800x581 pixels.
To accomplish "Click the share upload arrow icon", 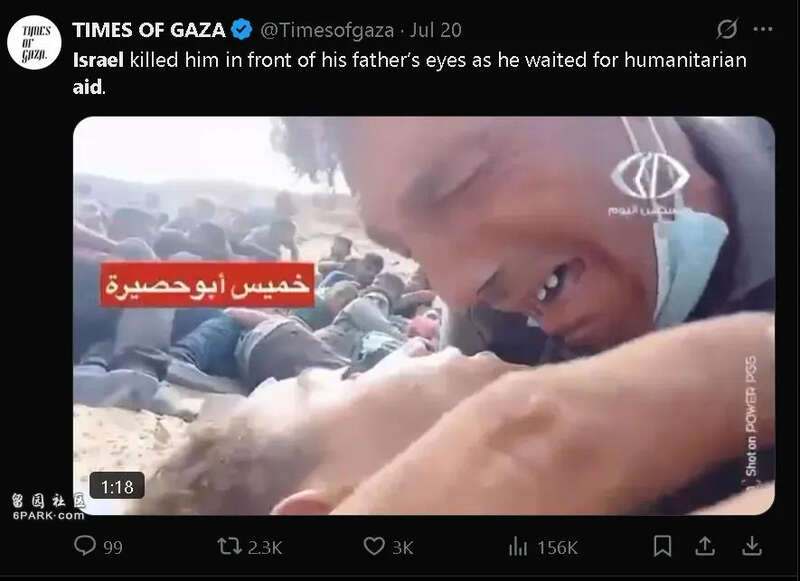I will 705,546.
